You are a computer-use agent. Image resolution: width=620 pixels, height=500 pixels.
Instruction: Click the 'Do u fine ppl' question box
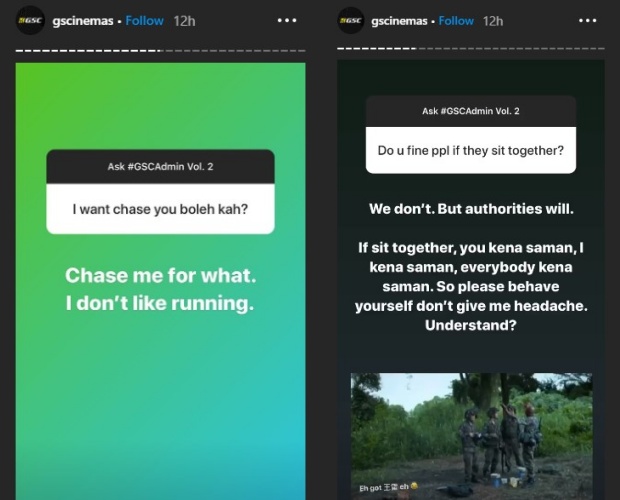click(x=470, y=151)
